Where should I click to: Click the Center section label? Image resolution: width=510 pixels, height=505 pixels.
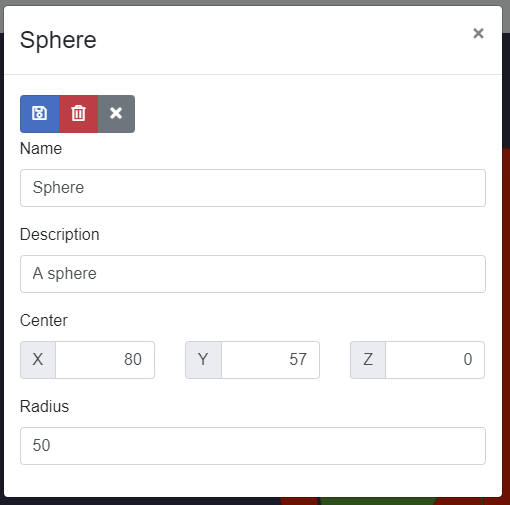[x=44, y=320]
